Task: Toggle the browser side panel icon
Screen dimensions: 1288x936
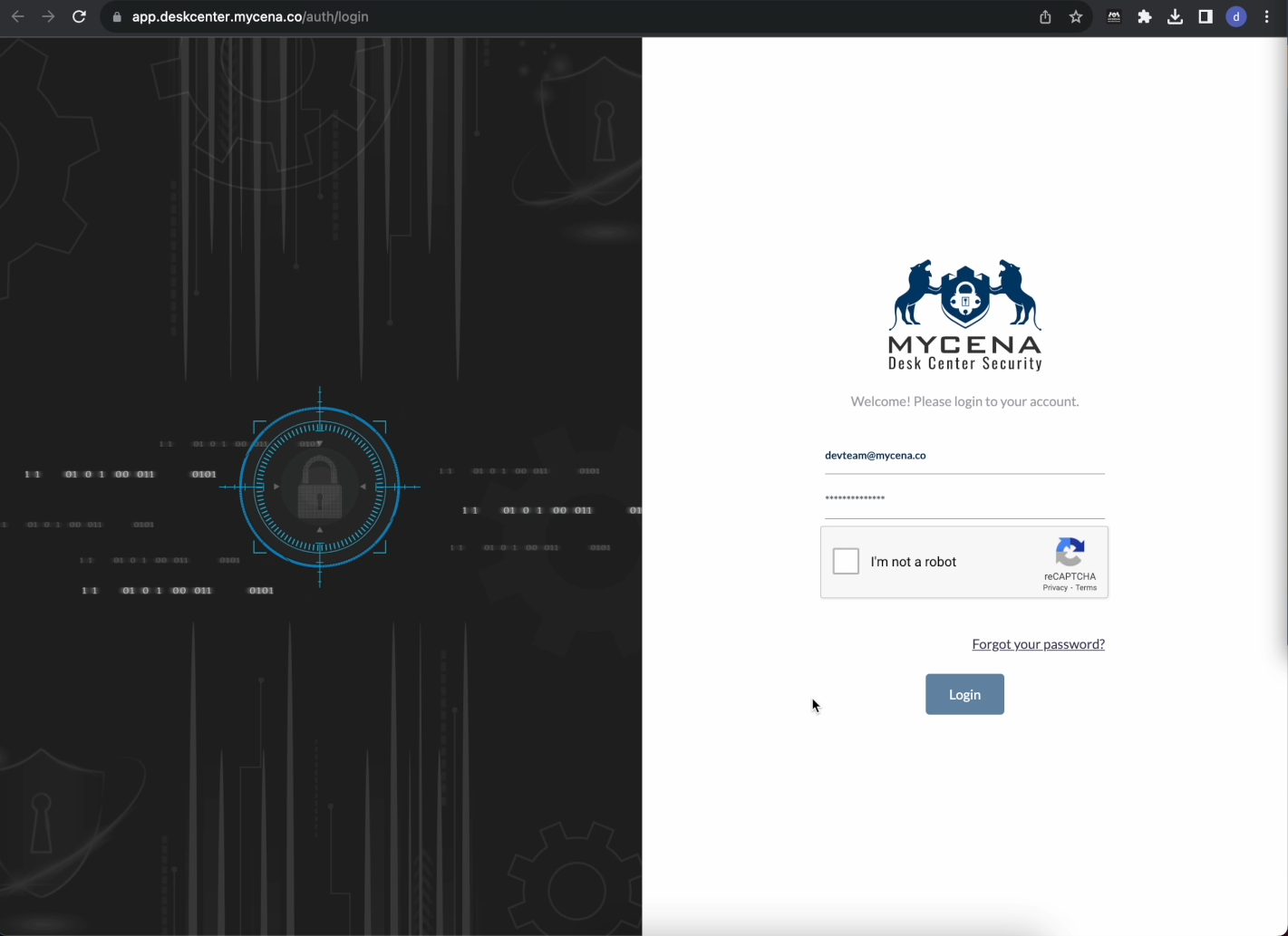Action: (1206, 16)
